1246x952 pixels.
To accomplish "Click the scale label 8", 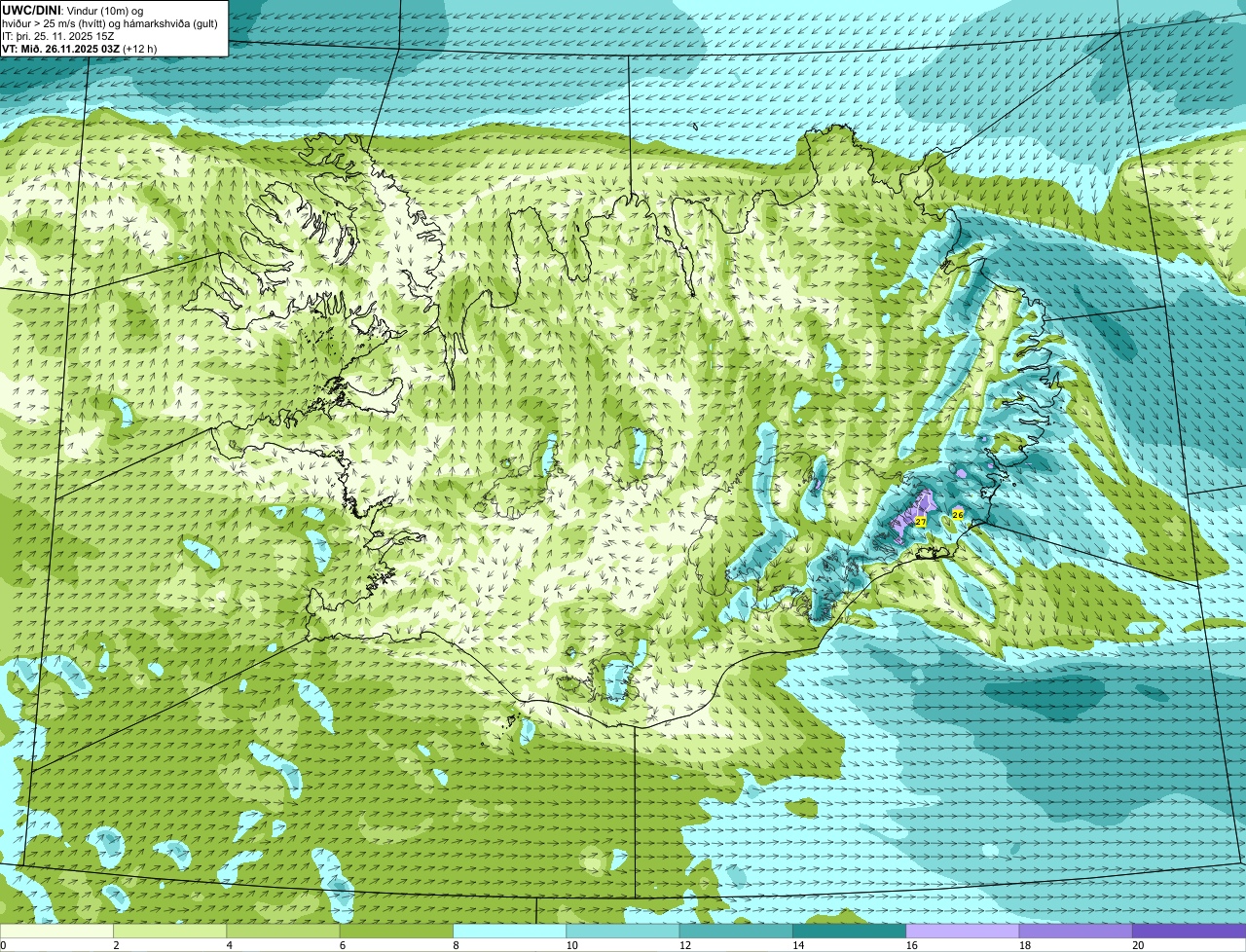I will pyautogui.click(x=456, y=944).
